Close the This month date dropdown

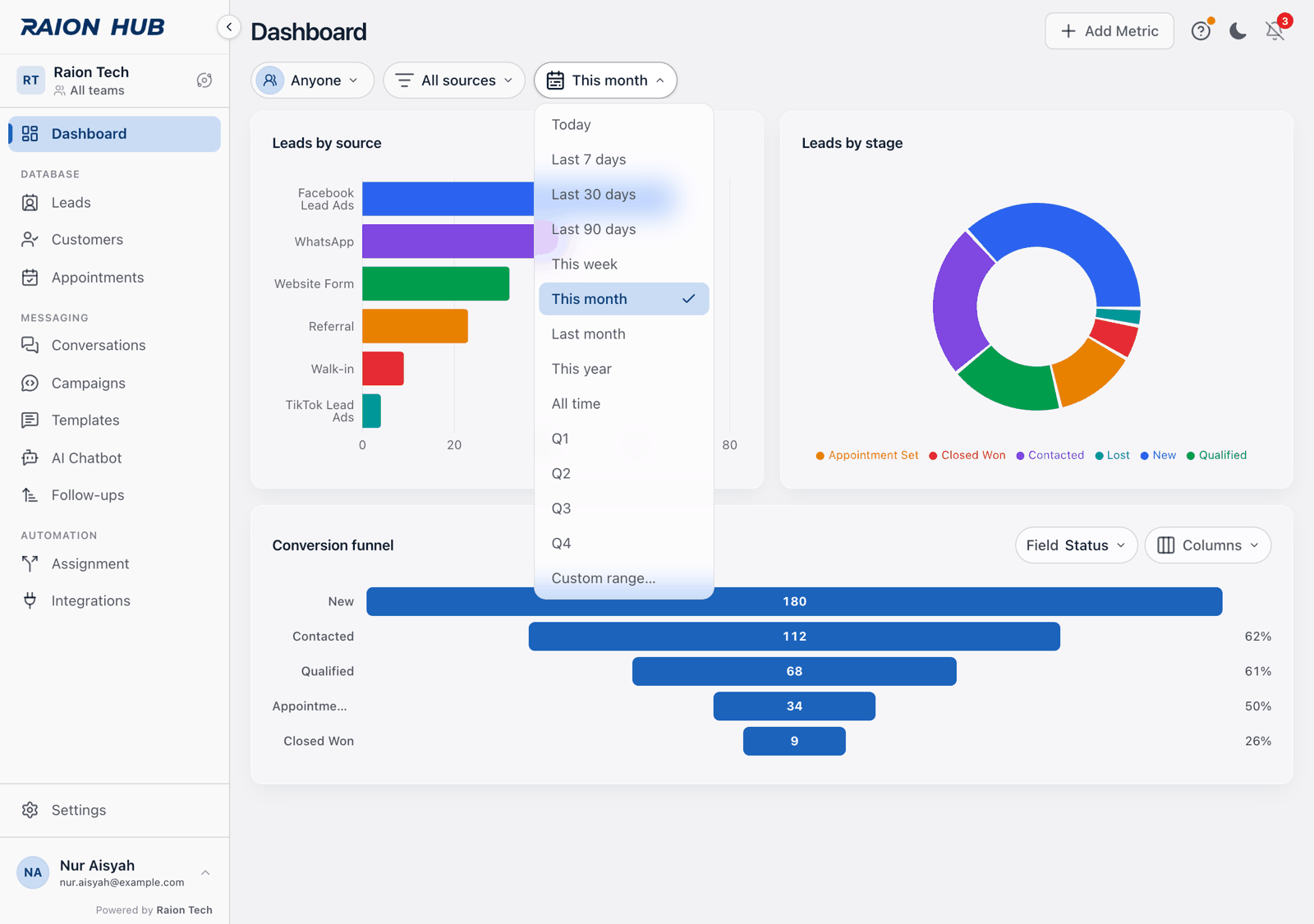tap(605, 80)
